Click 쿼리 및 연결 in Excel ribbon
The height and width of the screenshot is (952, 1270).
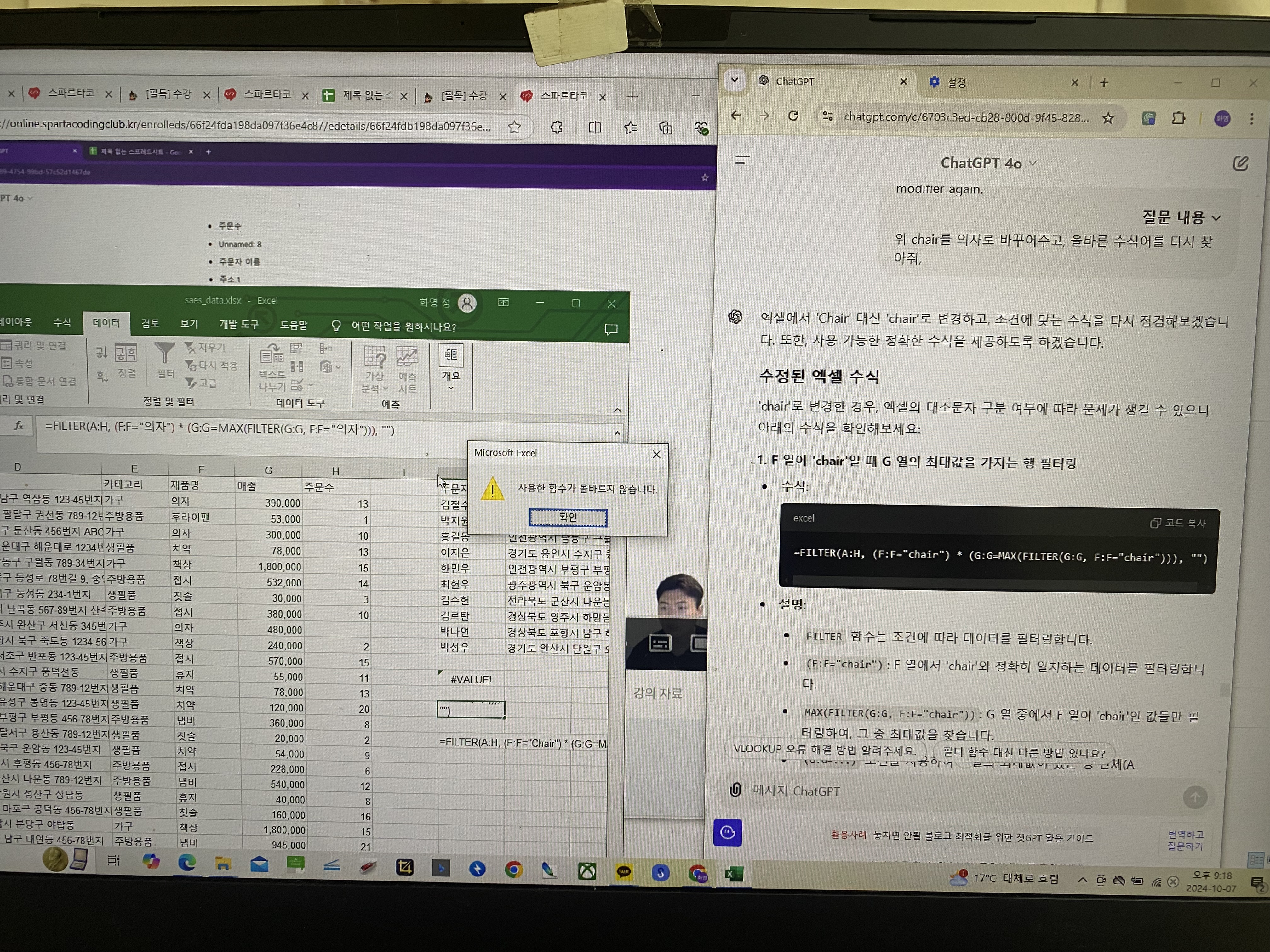(x=34, y=345)
